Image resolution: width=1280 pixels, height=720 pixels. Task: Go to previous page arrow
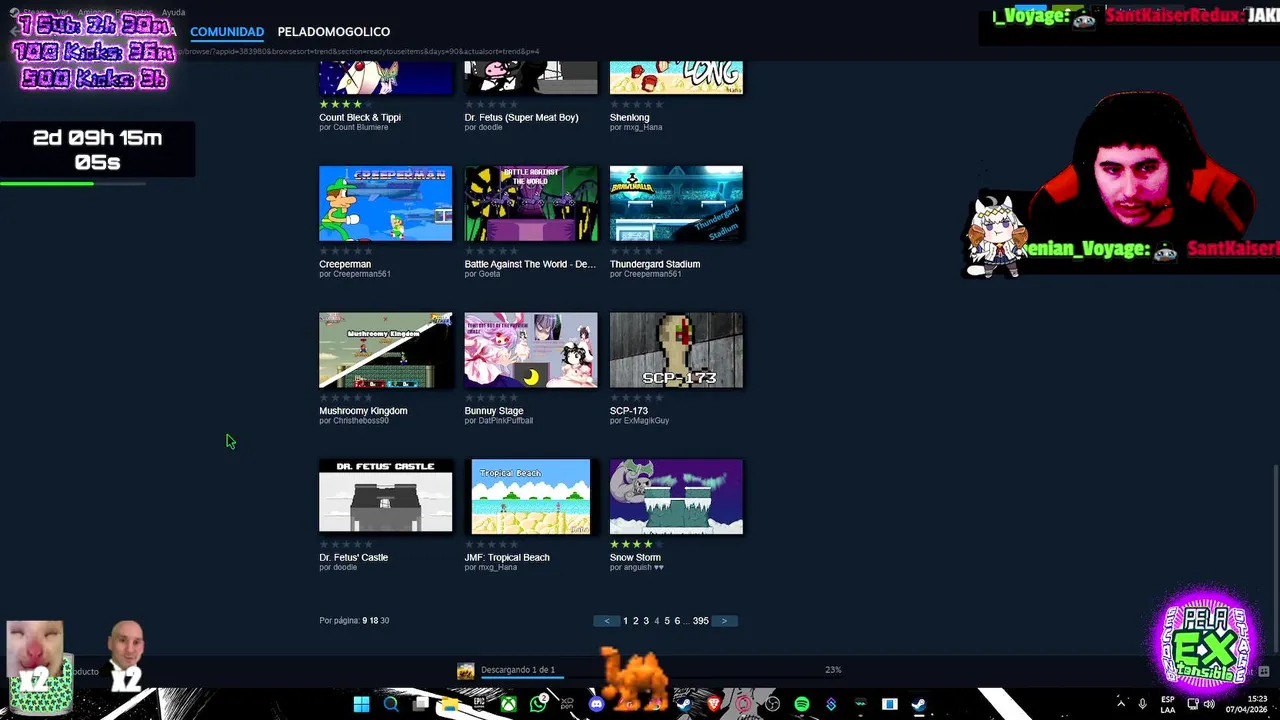(607, 621)
